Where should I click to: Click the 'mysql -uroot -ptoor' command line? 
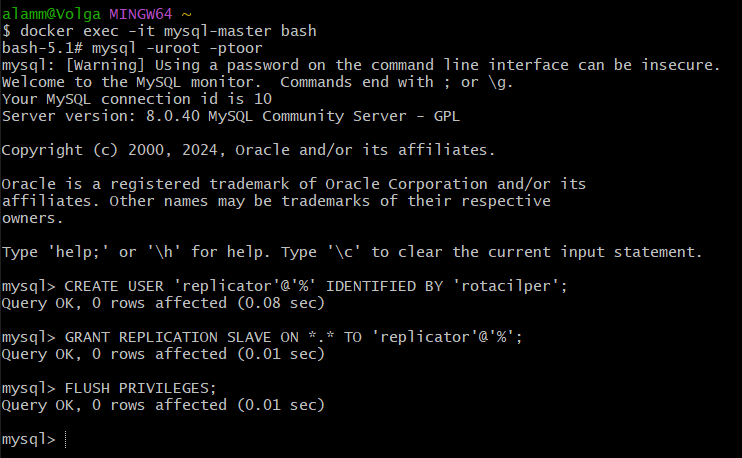[x=177, y=48]
